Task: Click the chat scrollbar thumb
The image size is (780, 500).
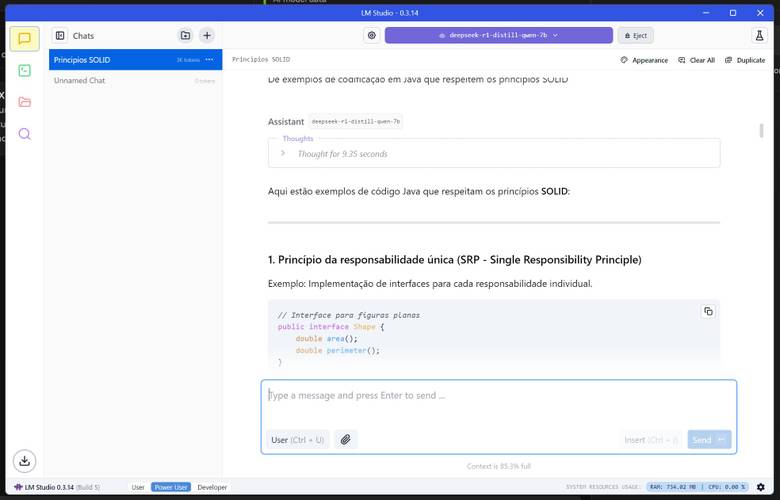Action: tap(761, 130)
